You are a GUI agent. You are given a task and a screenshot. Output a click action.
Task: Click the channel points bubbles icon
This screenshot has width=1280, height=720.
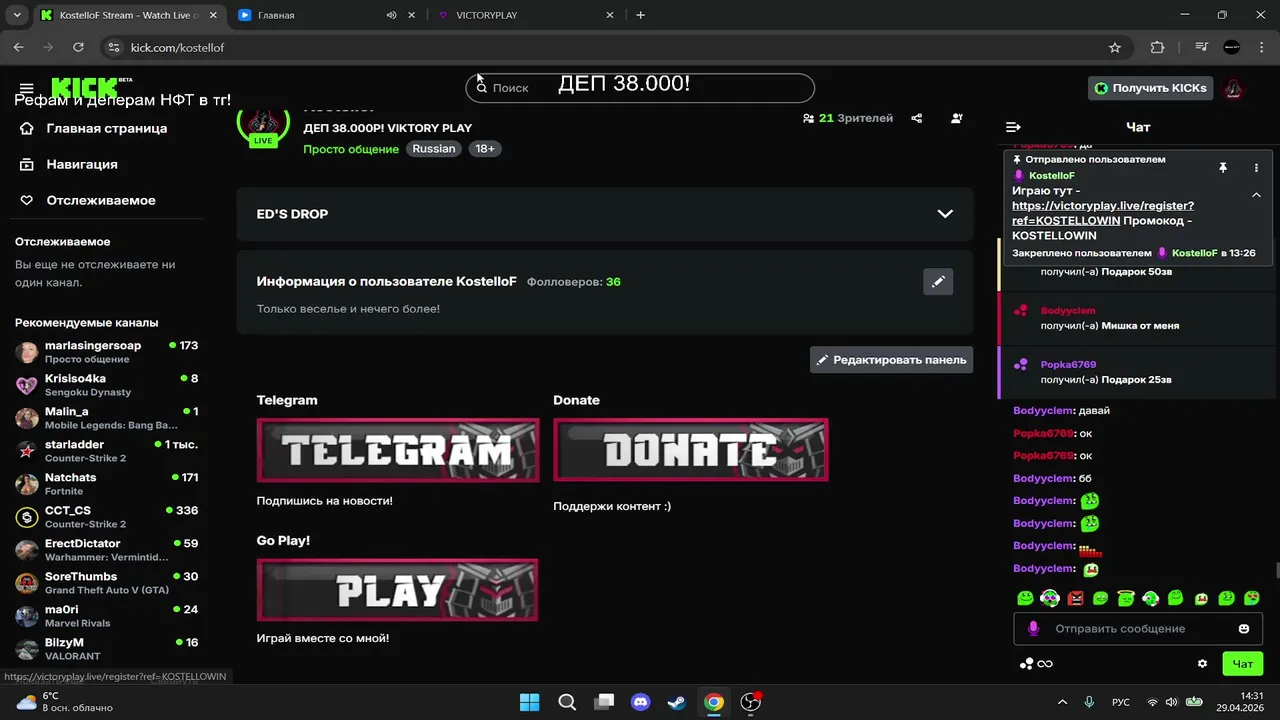(x=1026, y=664)
